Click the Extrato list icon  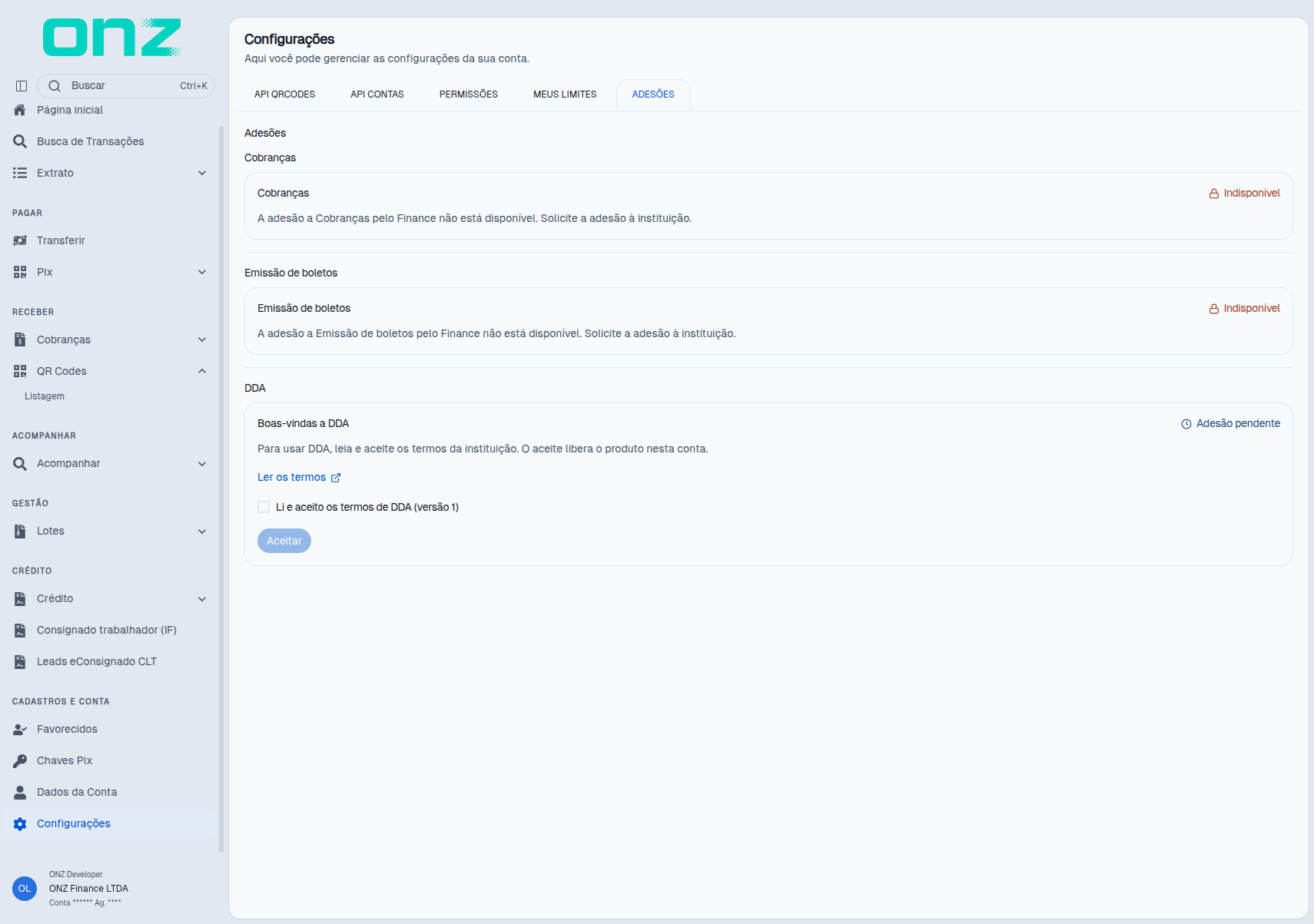[x=20, y=173]
